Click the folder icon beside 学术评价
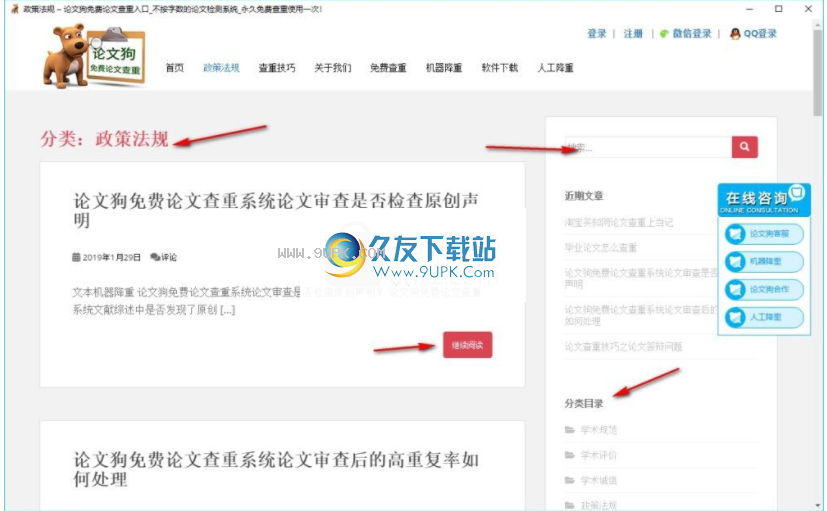 click(570, 455)
